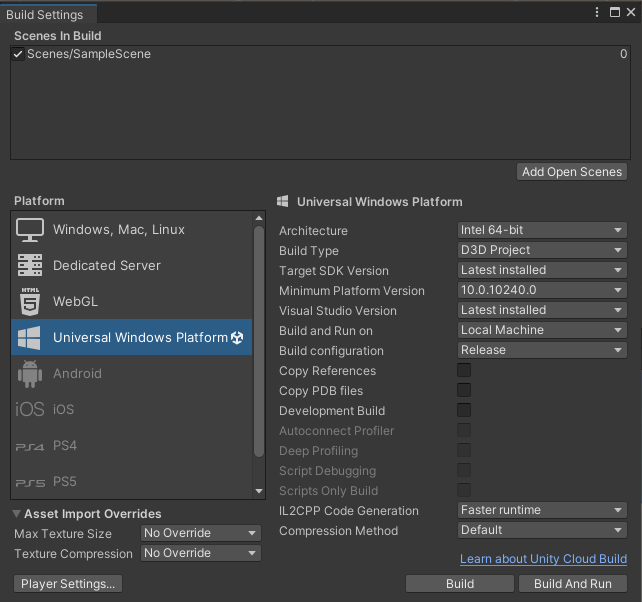Open the three-dot window options menu
Image resolution: width=642 pixels, height=602 pixels.
click(597, 12)
